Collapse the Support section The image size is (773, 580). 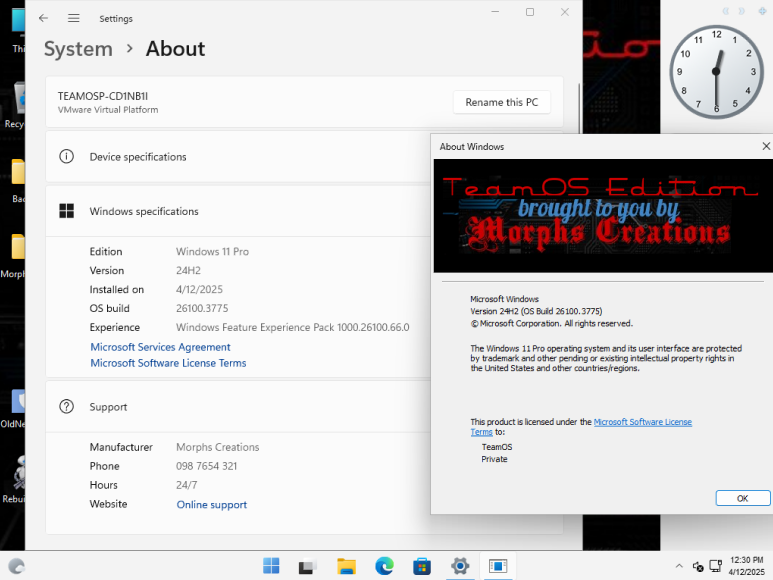(x=239, y=407)
